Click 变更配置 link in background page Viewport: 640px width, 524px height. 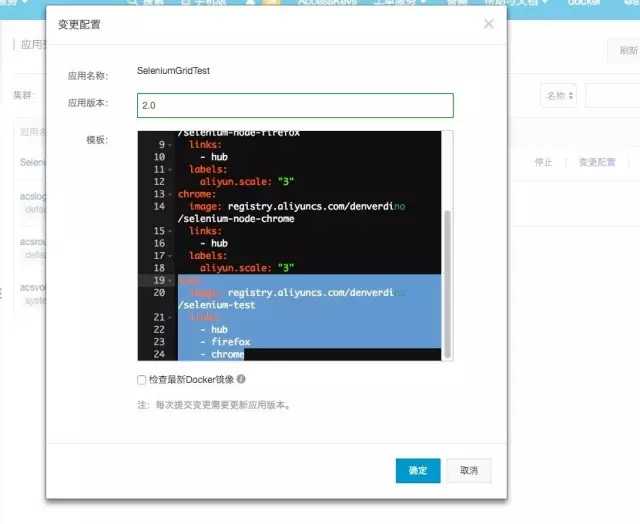597,162
